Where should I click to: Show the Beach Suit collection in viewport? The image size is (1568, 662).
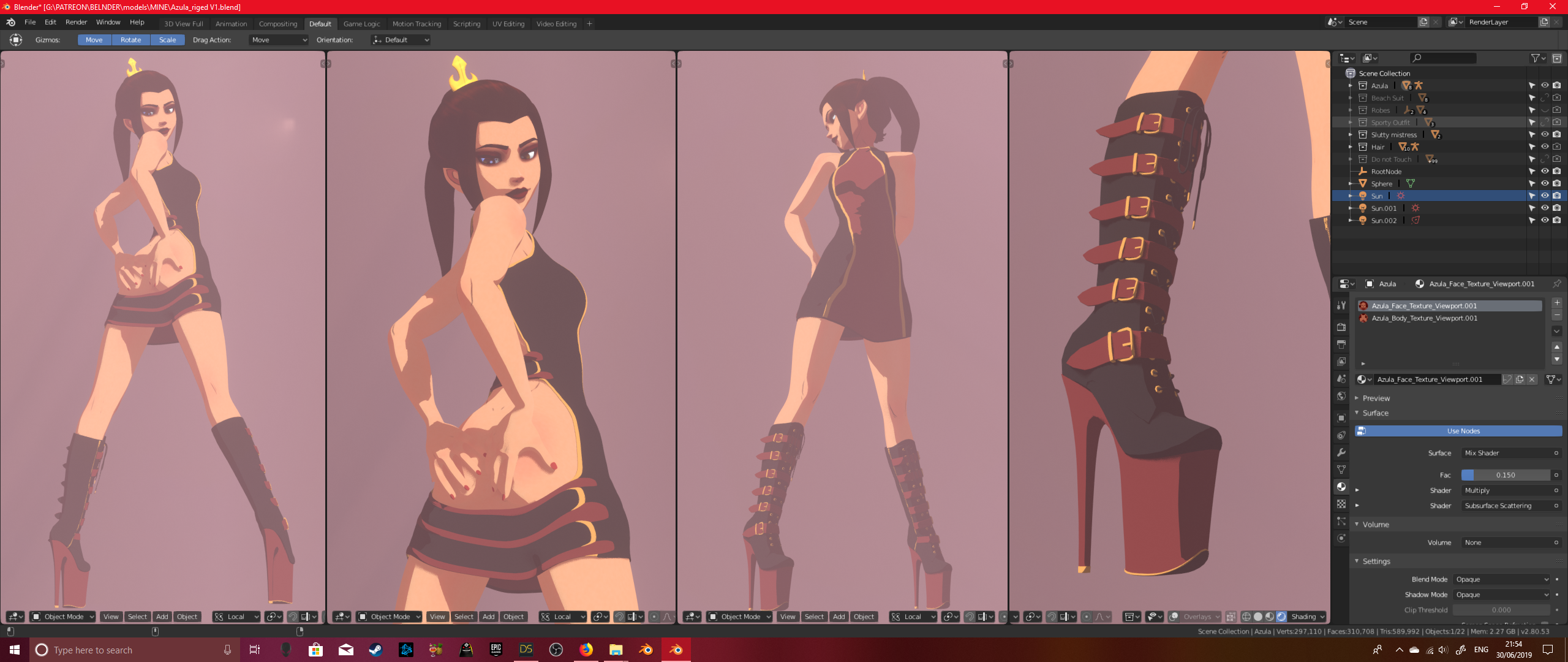pos(1545,98)
